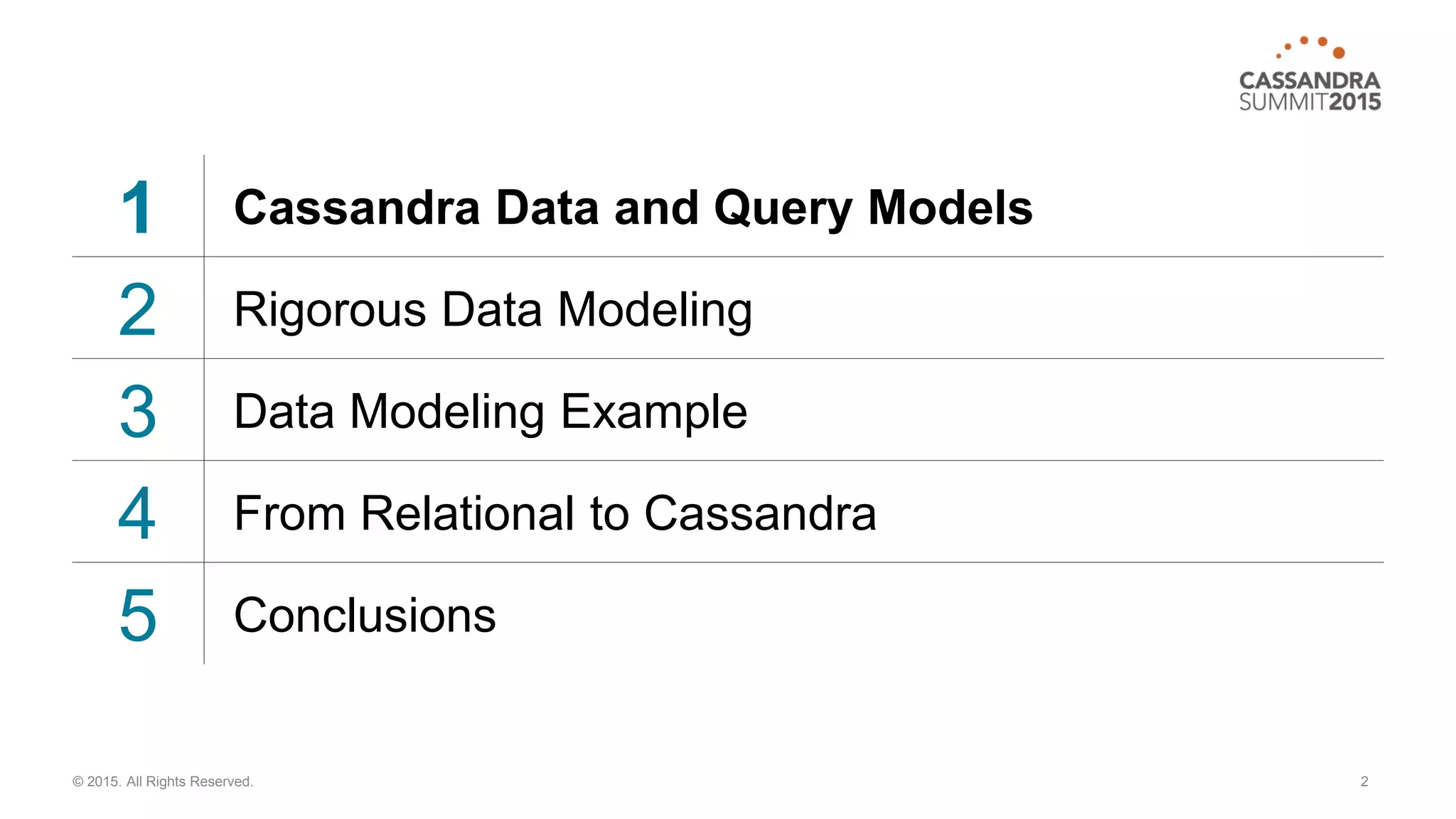Click the teal number 1
The image size is (1456, 819).
(x=136, y=208)
